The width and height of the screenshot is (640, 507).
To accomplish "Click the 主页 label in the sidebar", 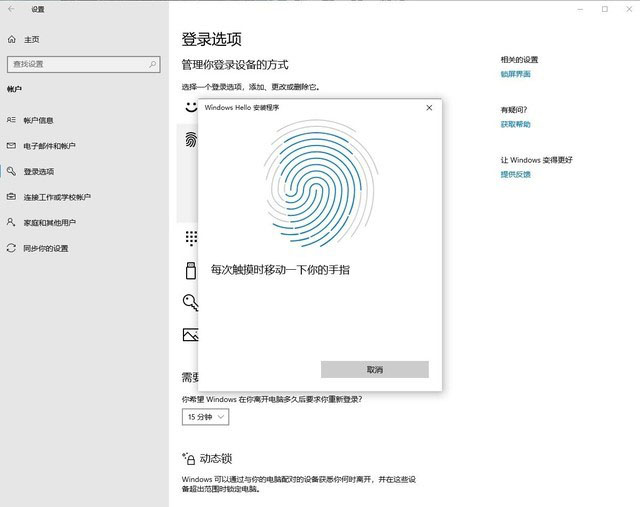I will [x=32, y=40].
